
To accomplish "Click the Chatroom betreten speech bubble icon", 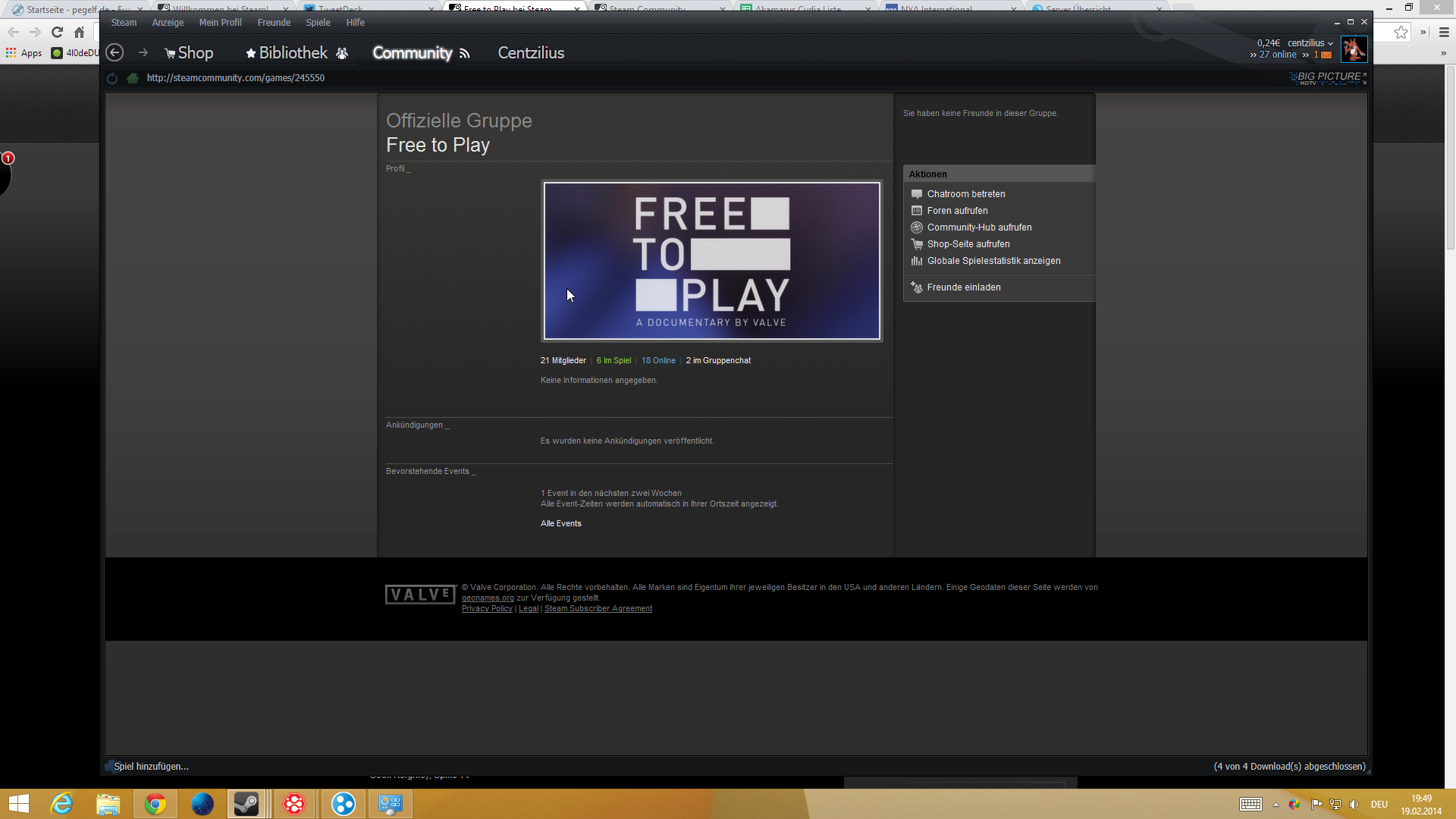I will [917, 194].
